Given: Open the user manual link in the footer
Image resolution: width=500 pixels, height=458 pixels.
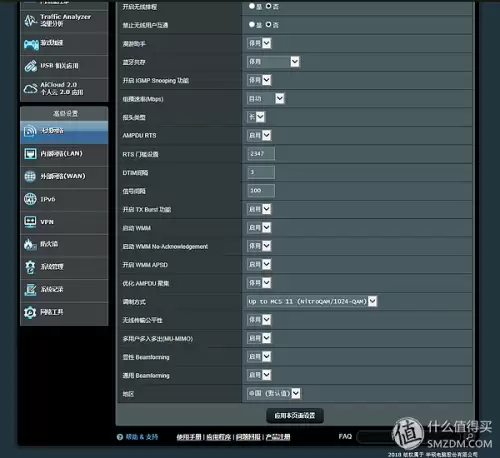Looking at the screenshot, I should (x=189, y=437).
